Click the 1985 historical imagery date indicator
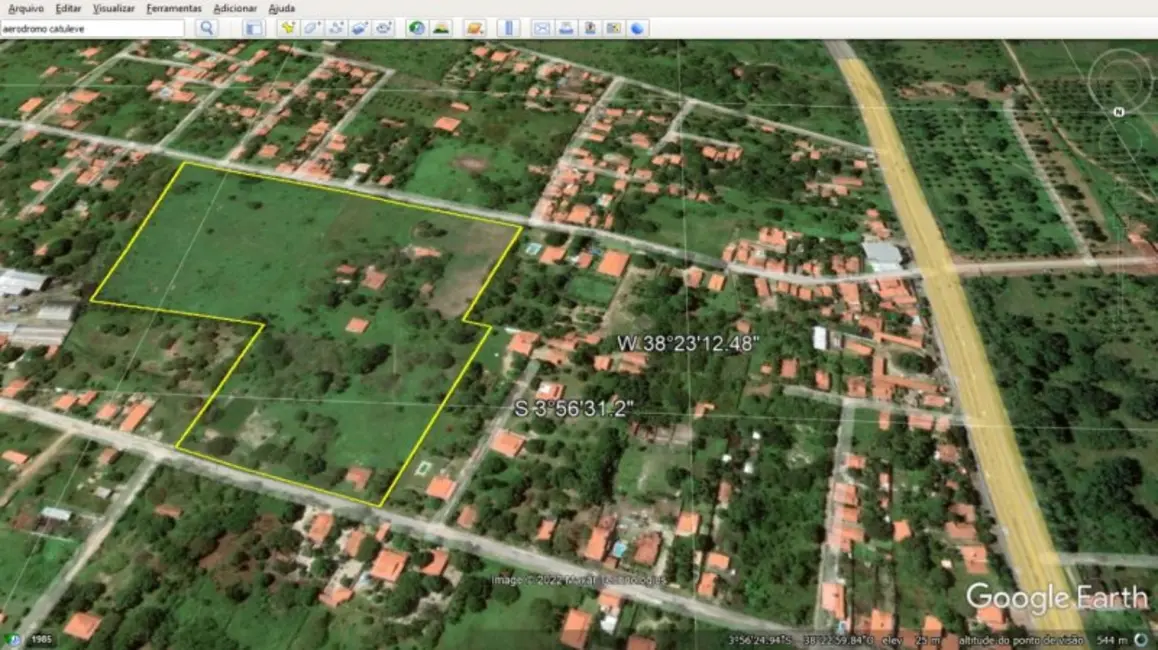Image resolution: width=1158 pixels, height=650 pixels. pyautogui.click(x=41, y=639)
